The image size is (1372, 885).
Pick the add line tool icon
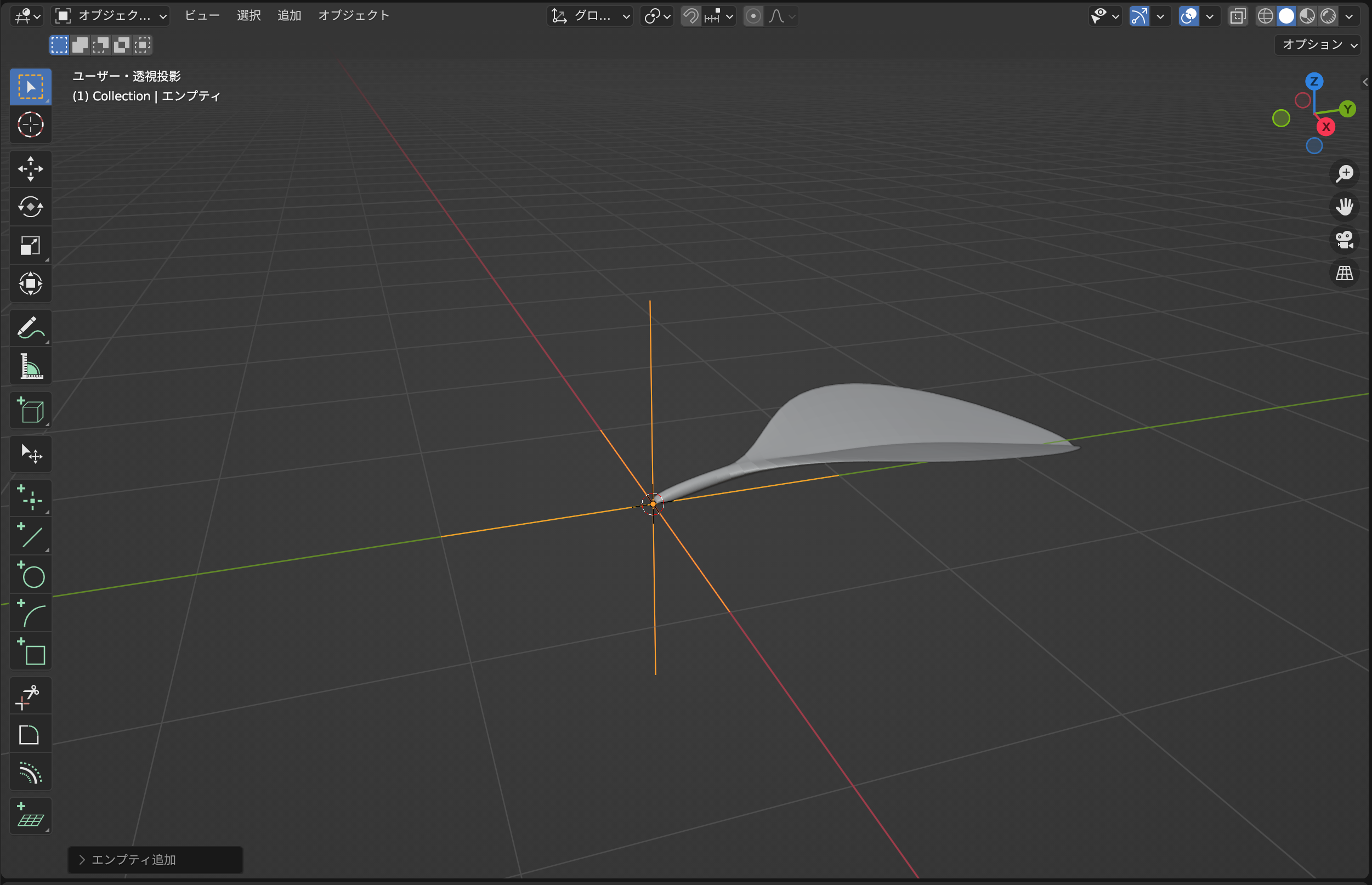click(31, 536)
